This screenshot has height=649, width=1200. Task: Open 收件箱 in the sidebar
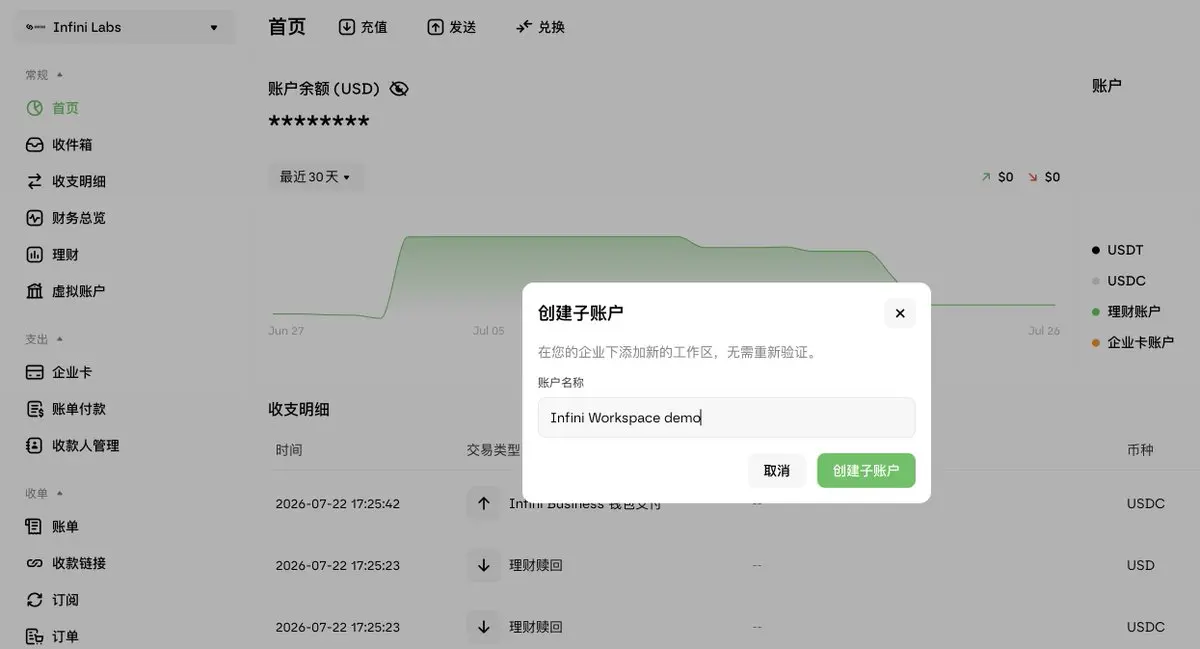coord(72,145)
